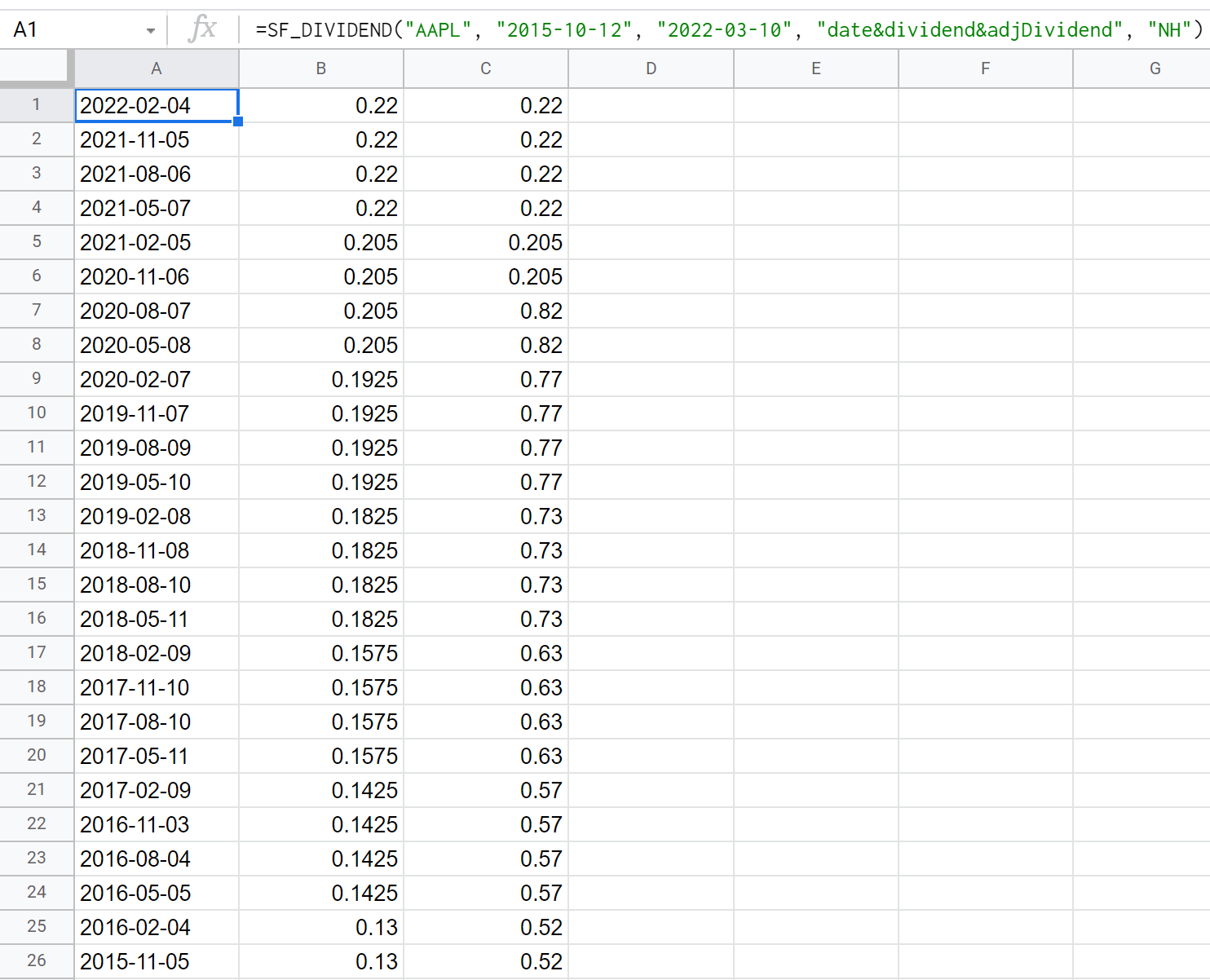The height and width of the screenshot is (980, 1210).
Task: Click cell containing 2019-08-09
Action: pos(157,448)
